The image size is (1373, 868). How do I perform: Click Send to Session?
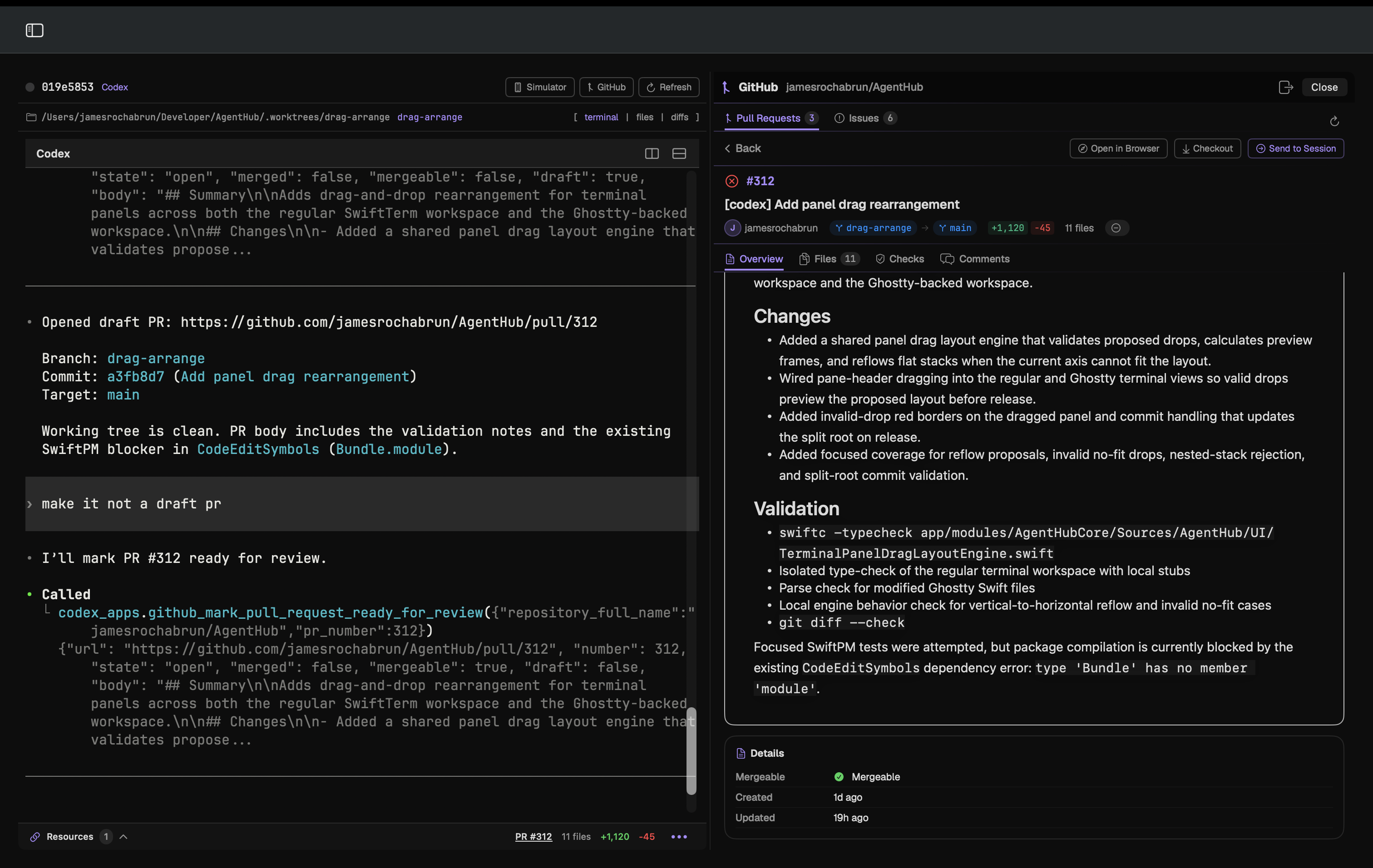[1295, 148]
